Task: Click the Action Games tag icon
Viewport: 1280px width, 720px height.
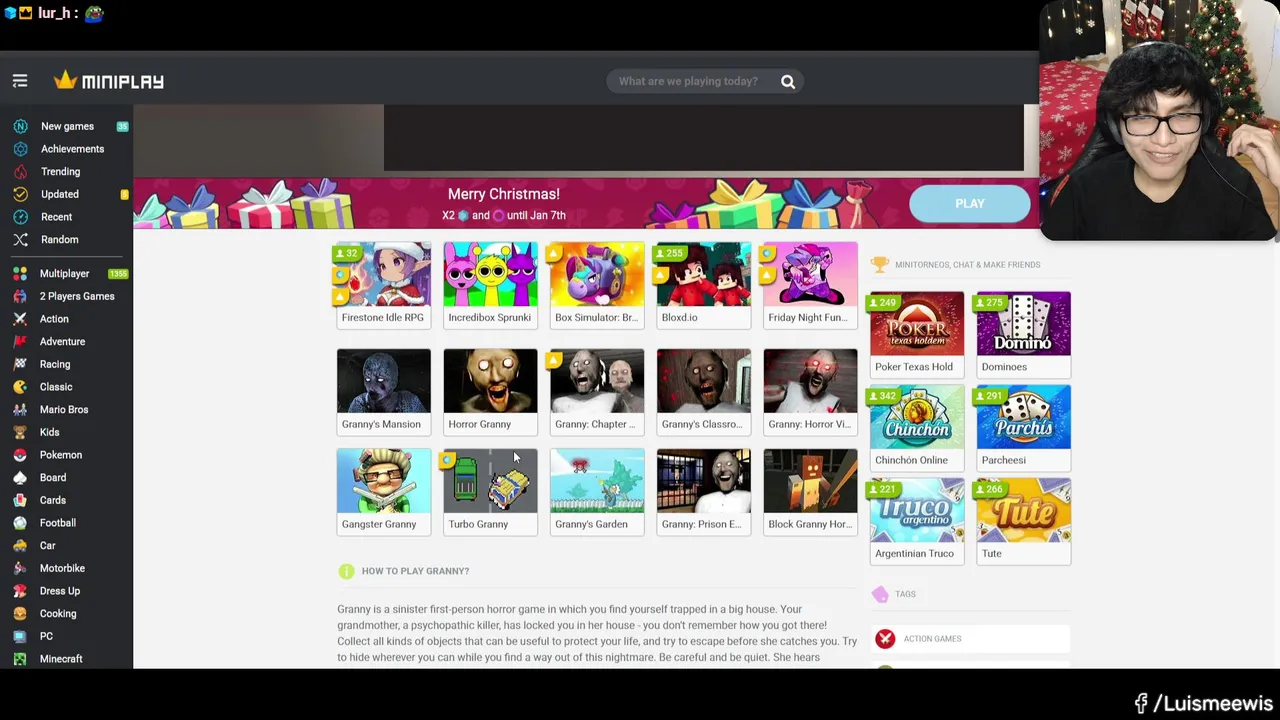Action: (885, 639)
